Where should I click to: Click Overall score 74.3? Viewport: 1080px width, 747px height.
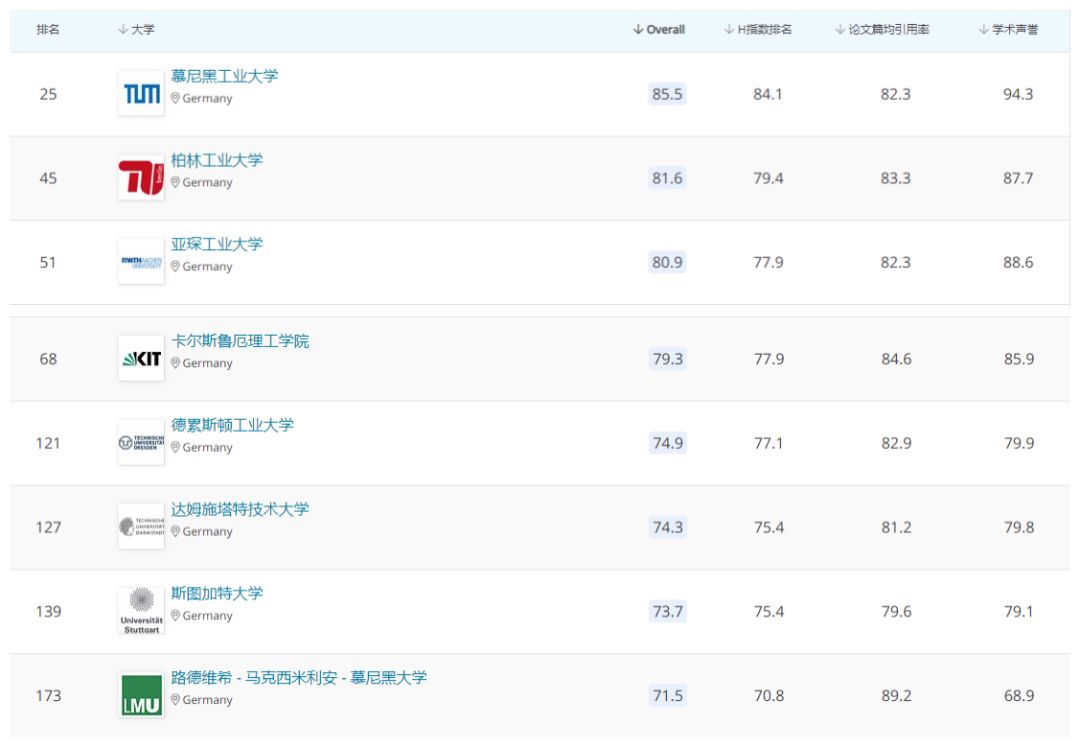pos(667,527)
